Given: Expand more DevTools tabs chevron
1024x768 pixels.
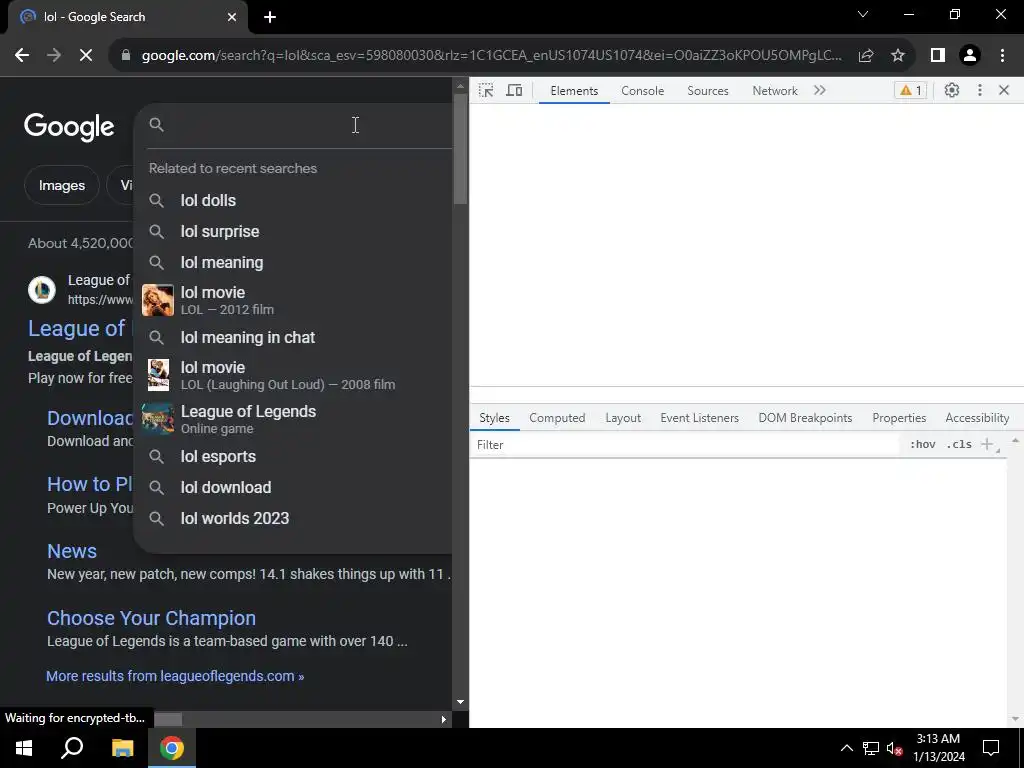Looking at the screenshot, I should (820, 91).
